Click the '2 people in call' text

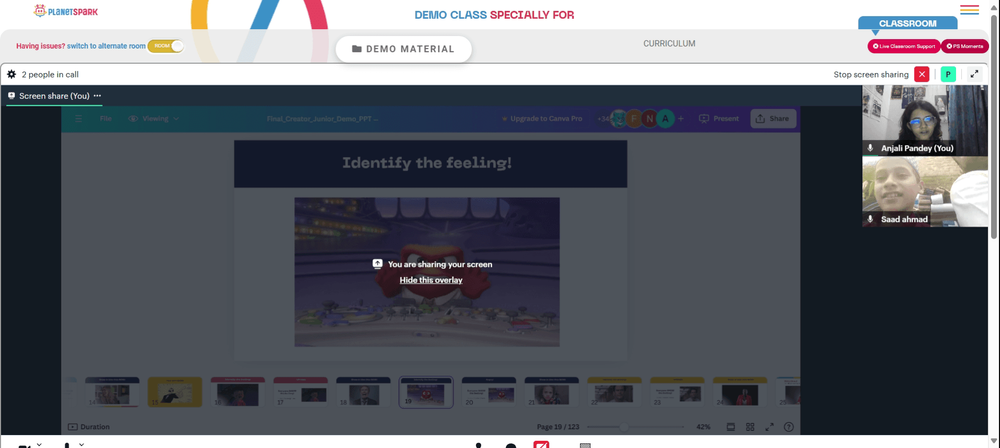pos(50,74)
